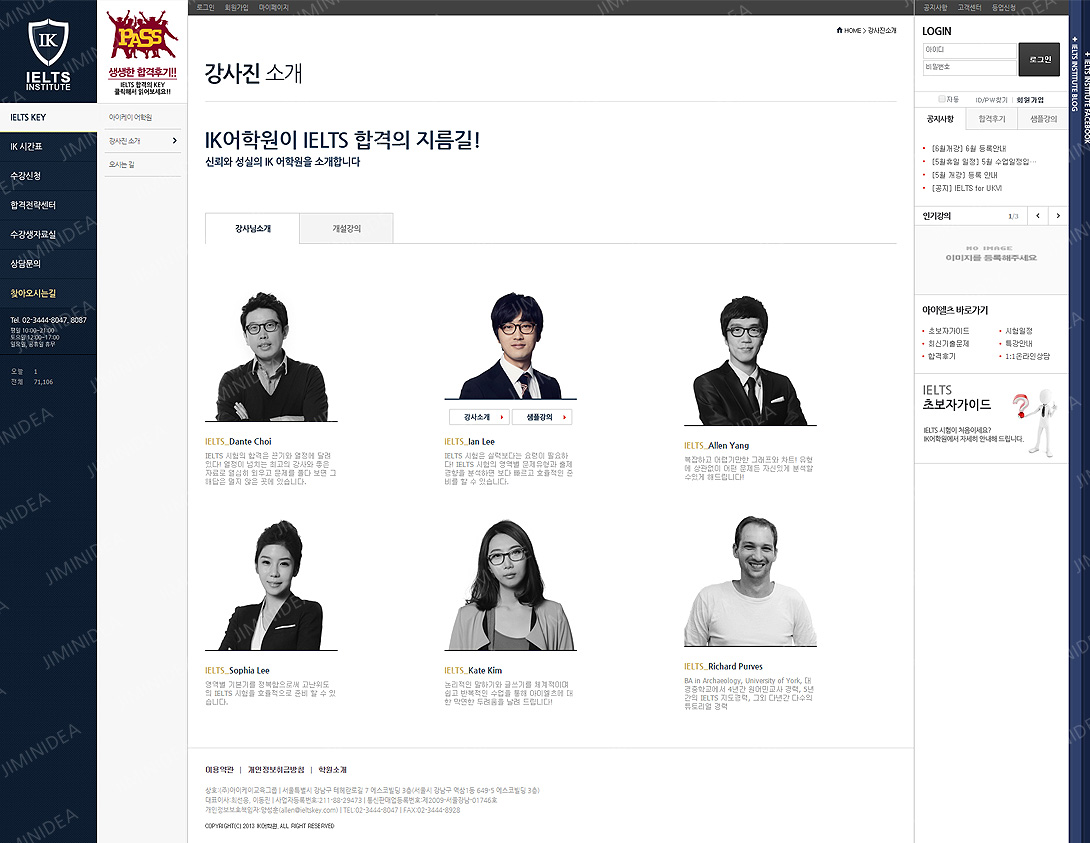Click the ID/PW찾기 link
The image size is (1090, 843).
click(991, 100)
